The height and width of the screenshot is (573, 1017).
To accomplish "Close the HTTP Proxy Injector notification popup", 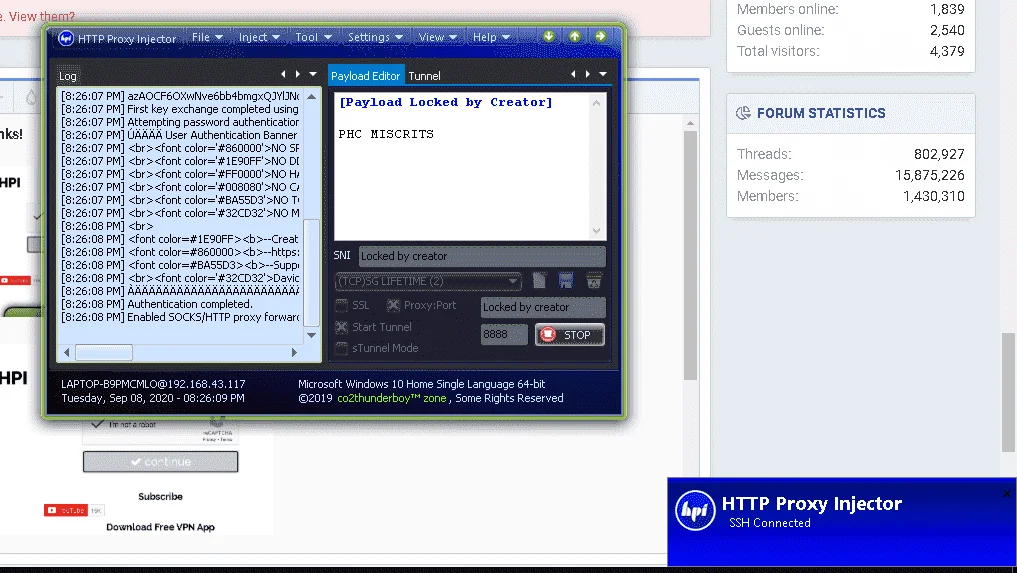I will tap(1007, 494).
